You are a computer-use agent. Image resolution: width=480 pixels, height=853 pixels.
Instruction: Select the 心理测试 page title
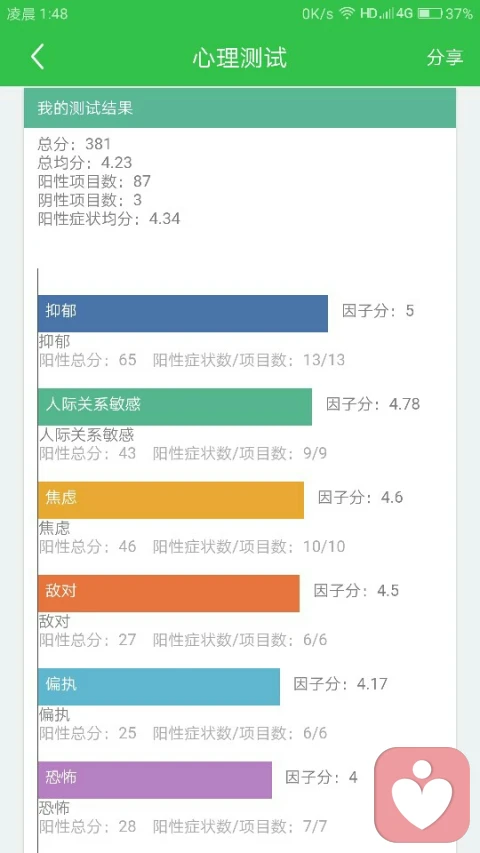click(239, 58)
